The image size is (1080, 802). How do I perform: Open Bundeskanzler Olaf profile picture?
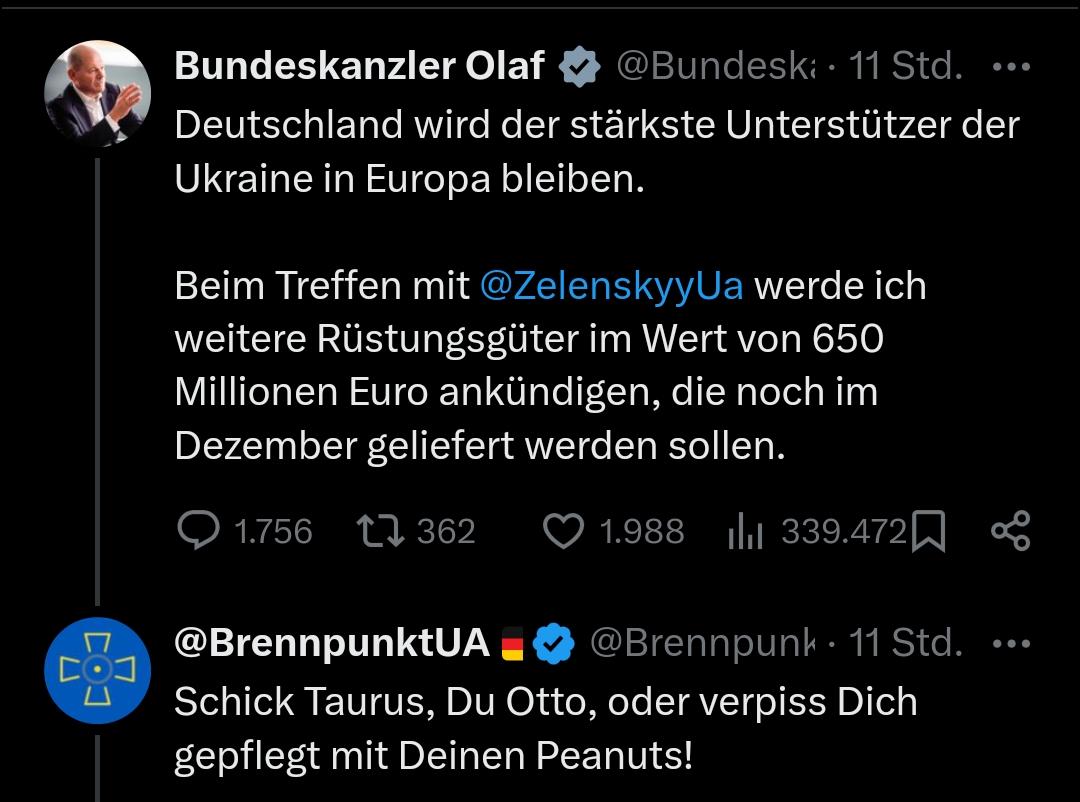click(97, 94)
